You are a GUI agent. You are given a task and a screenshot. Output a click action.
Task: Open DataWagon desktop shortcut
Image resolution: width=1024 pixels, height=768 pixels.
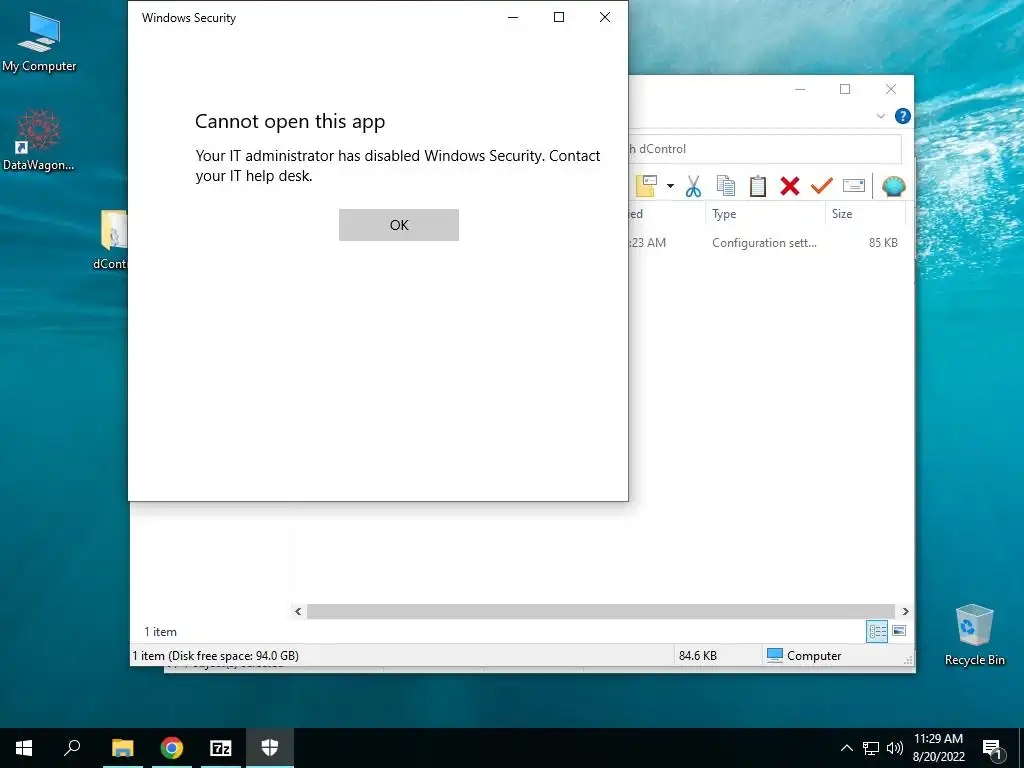39,140
